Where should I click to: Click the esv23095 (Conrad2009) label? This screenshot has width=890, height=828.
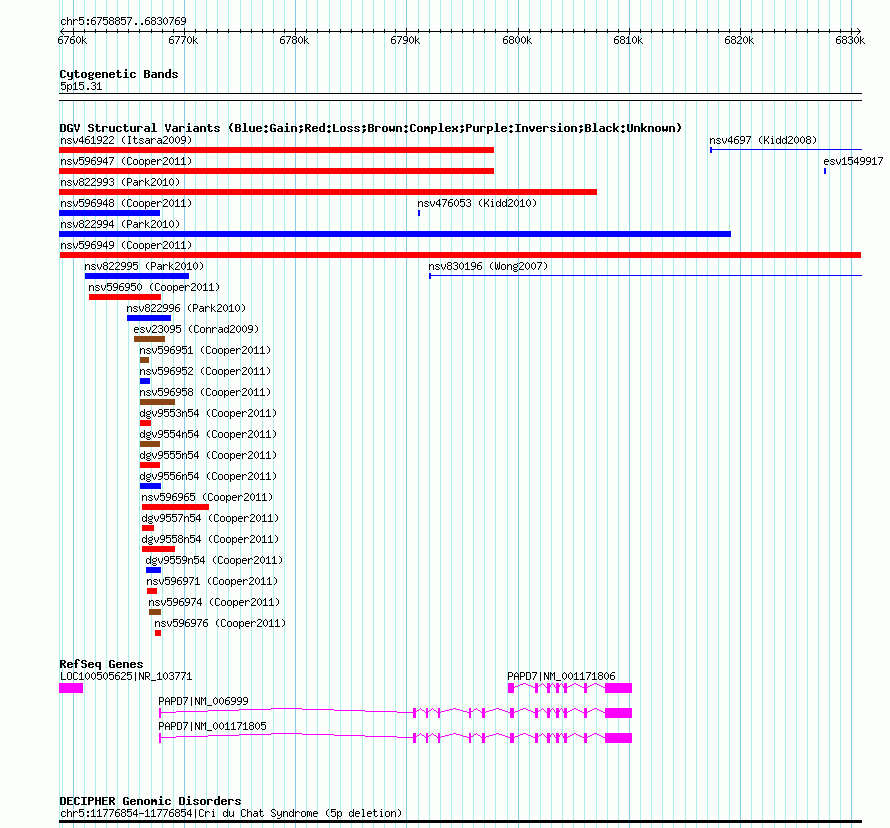point(196,329)
